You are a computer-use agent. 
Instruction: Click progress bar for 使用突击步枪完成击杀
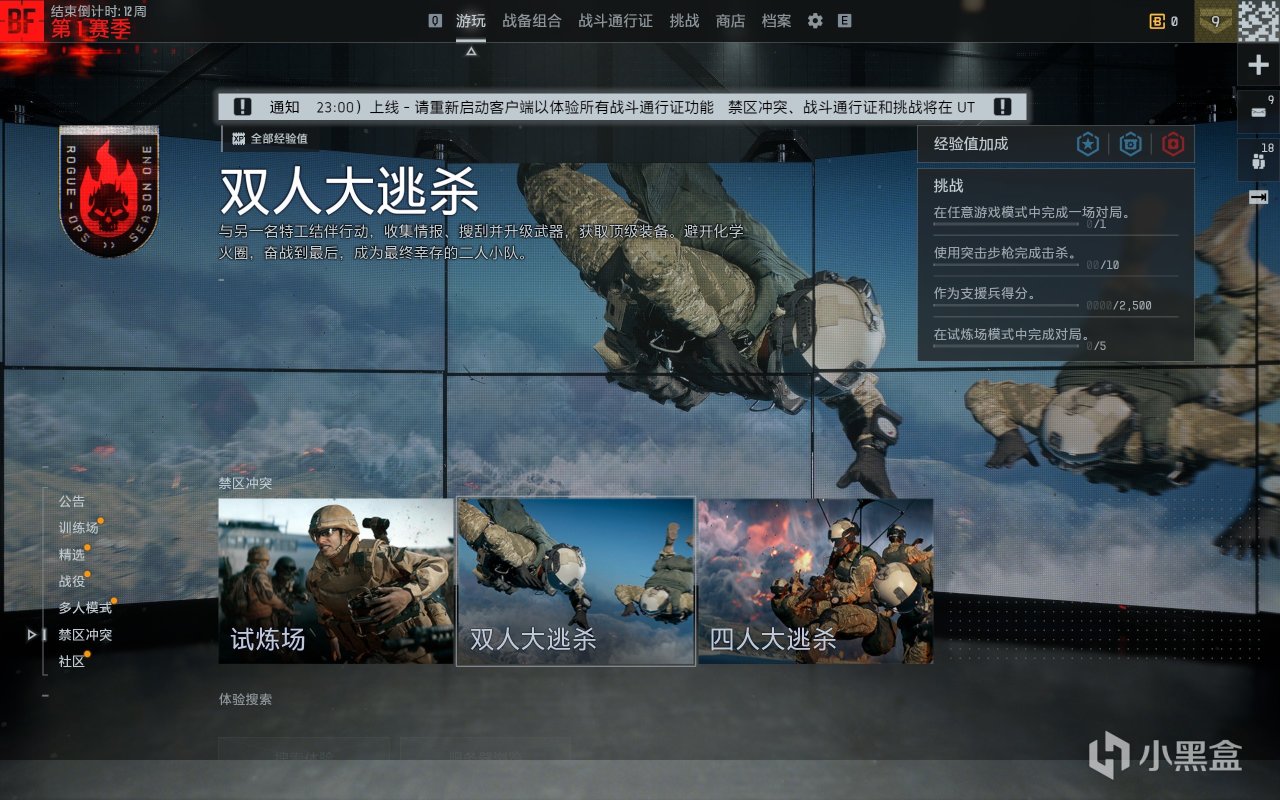(1006, 265)
